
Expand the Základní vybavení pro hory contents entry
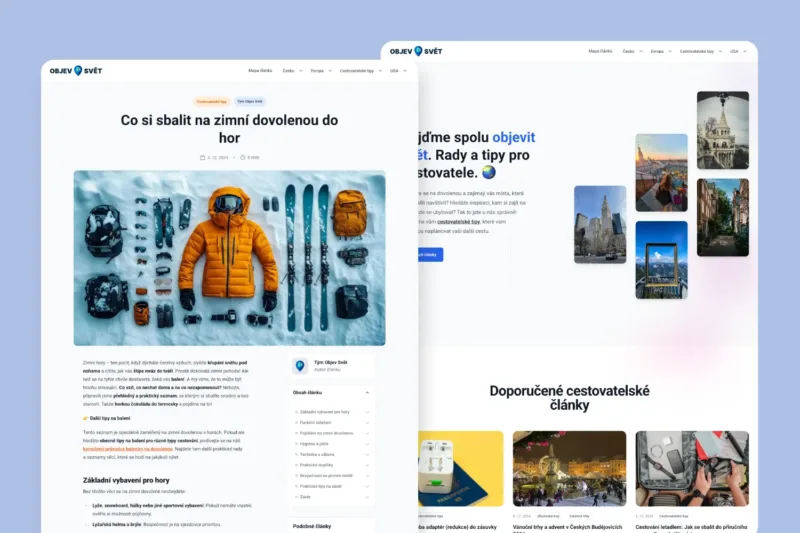click(368, 412)
